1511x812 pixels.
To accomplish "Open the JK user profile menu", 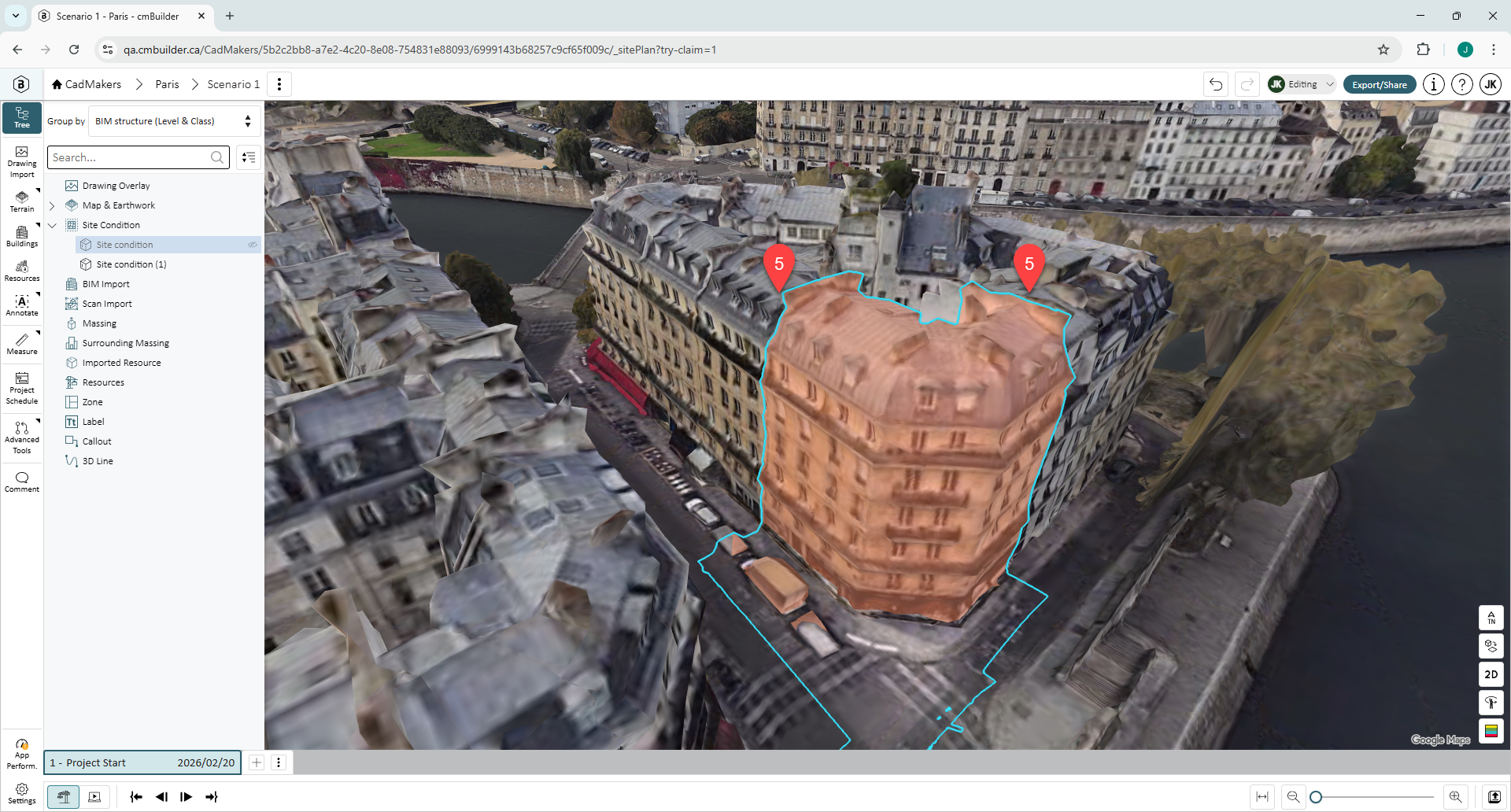I will 1491,84.
